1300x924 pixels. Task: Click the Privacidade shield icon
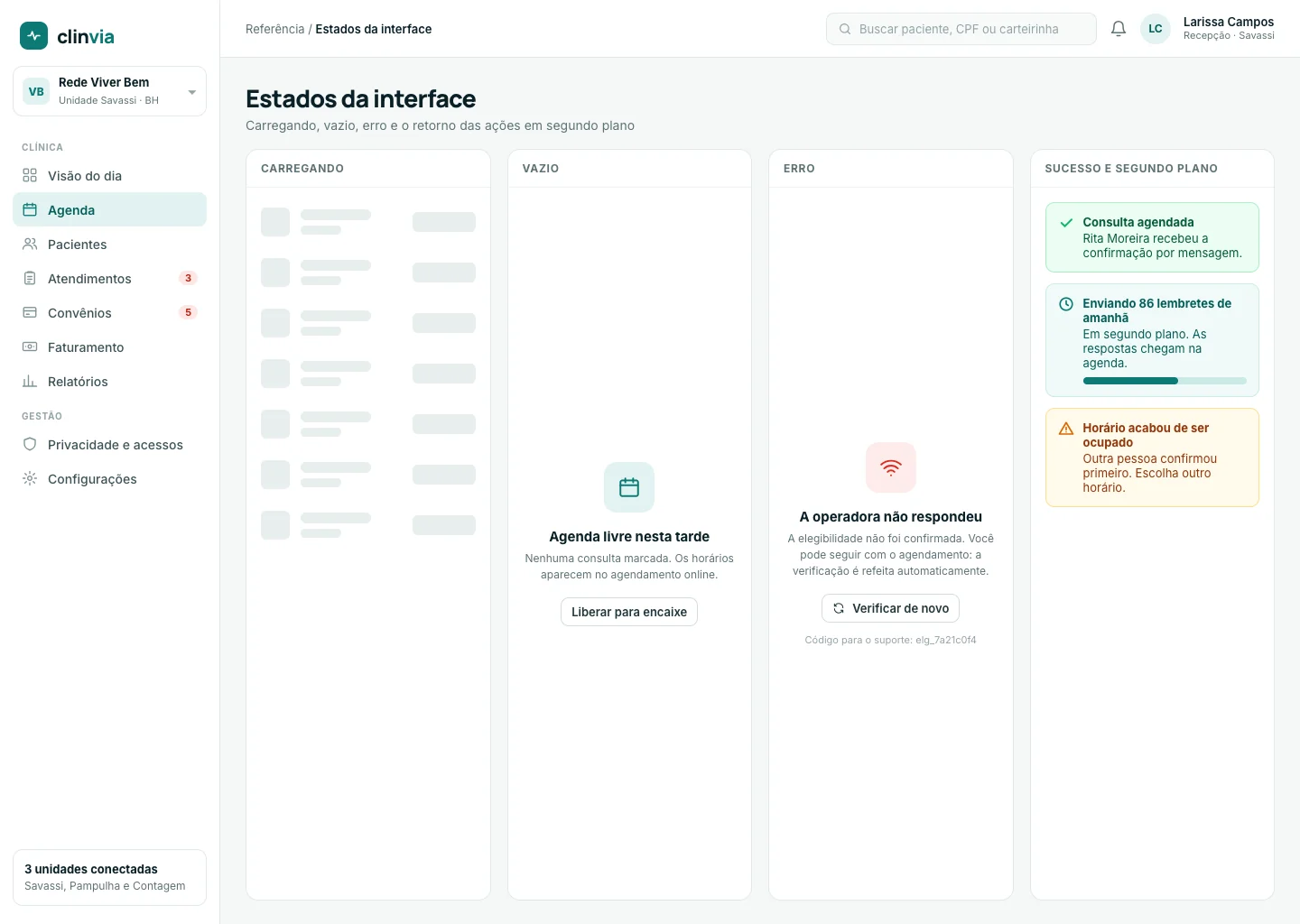[30, 445]
